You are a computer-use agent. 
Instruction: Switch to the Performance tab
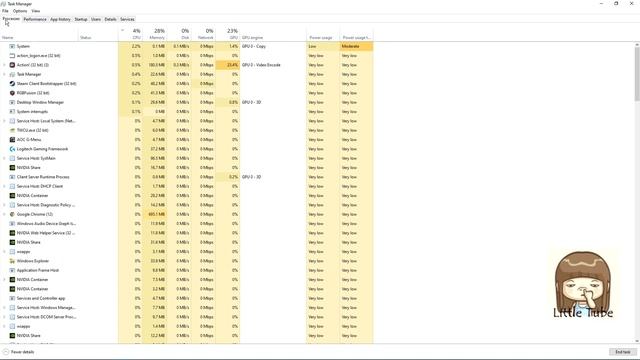click(x=35, y=19)
